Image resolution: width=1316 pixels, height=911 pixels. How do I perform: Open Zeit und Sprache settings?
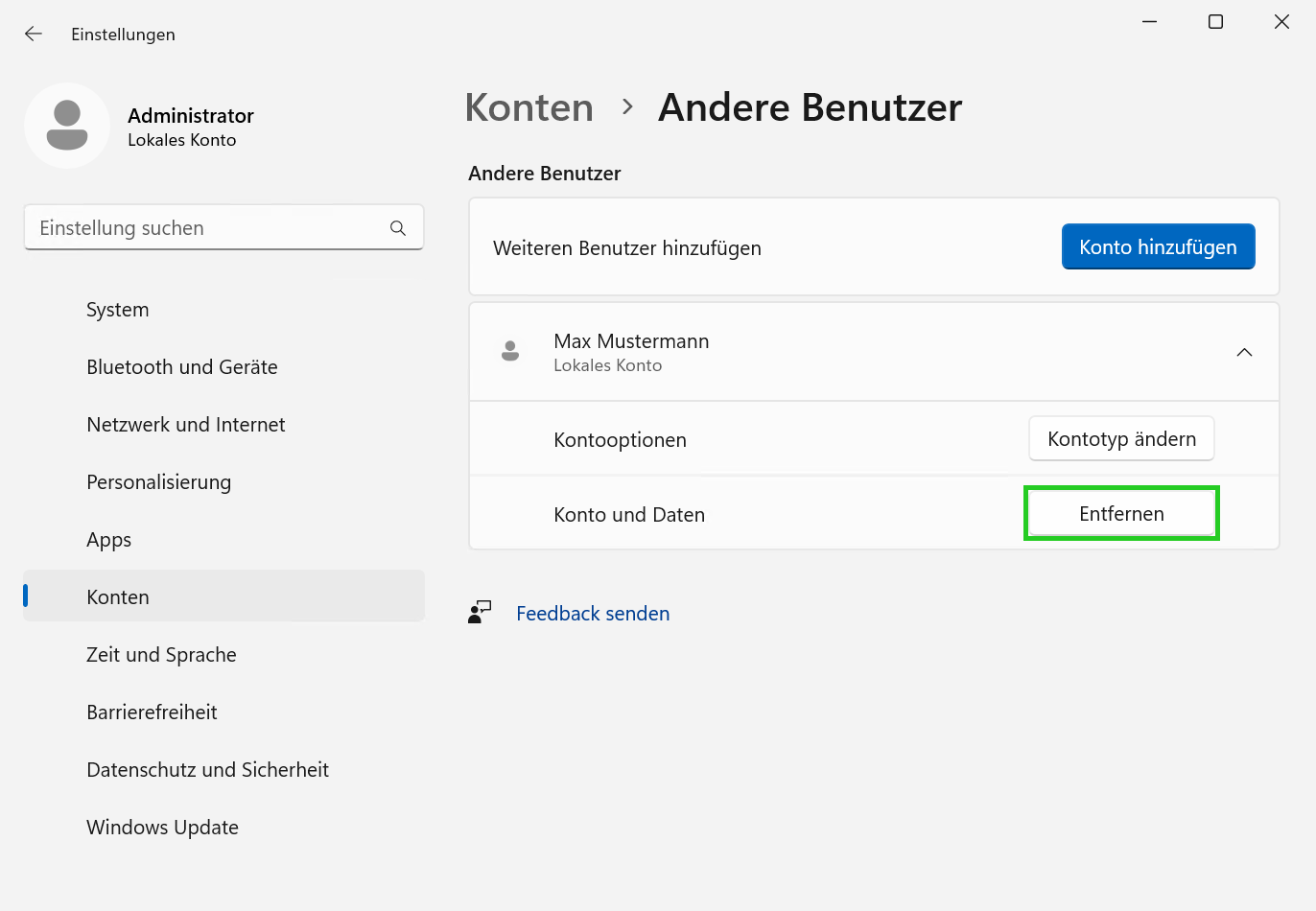(x=161, y=654)
